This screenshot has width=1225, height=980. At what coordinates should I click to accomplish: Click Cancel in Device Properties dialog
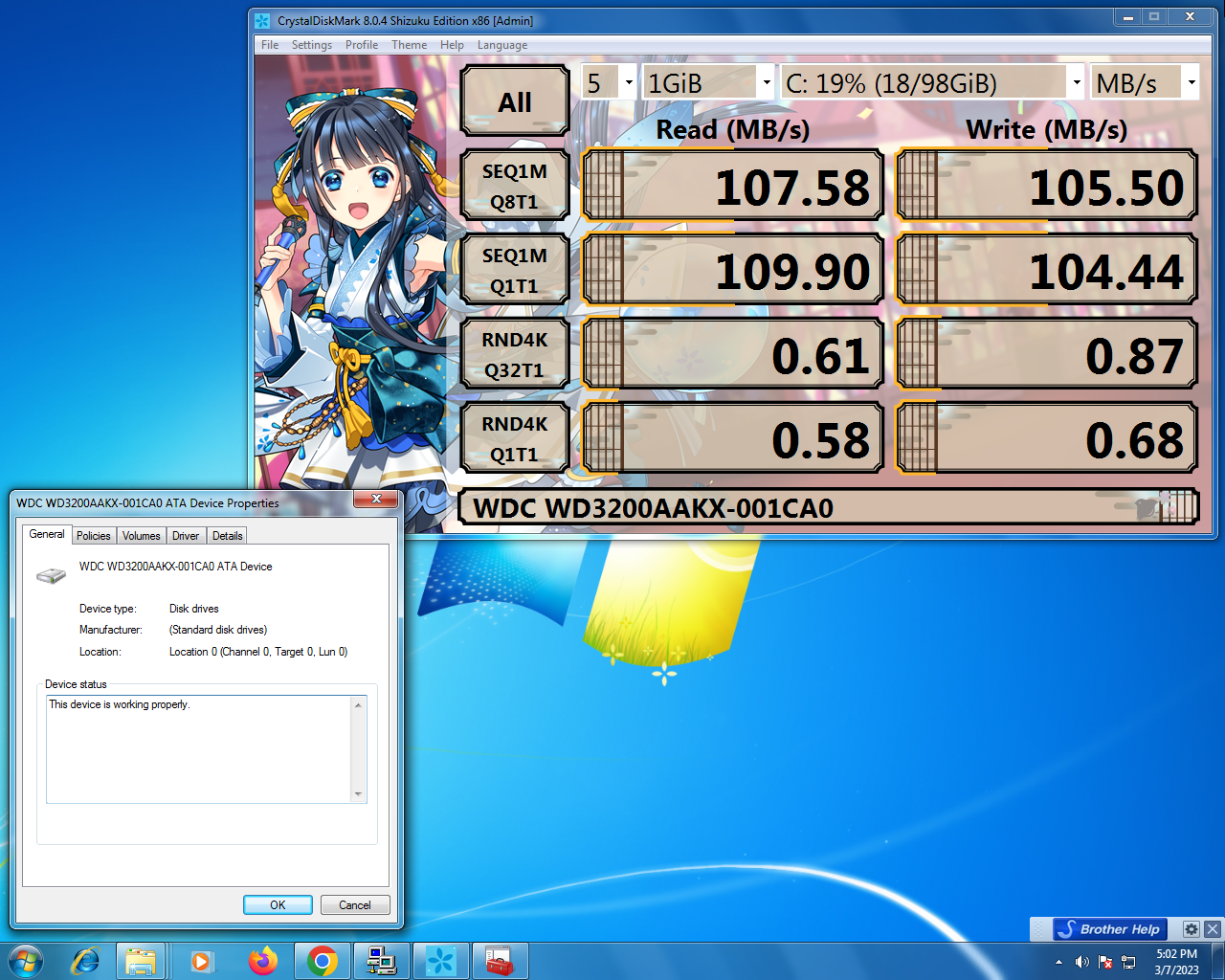354,905
